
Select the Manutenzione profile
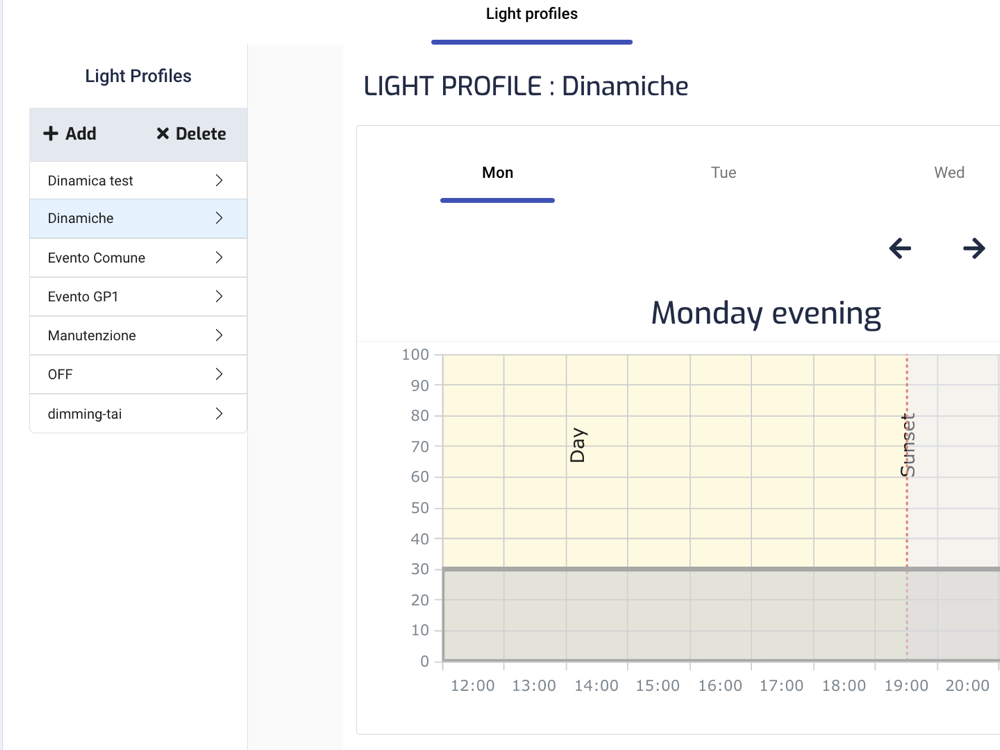pyautogui.click(x=138, y=335)
